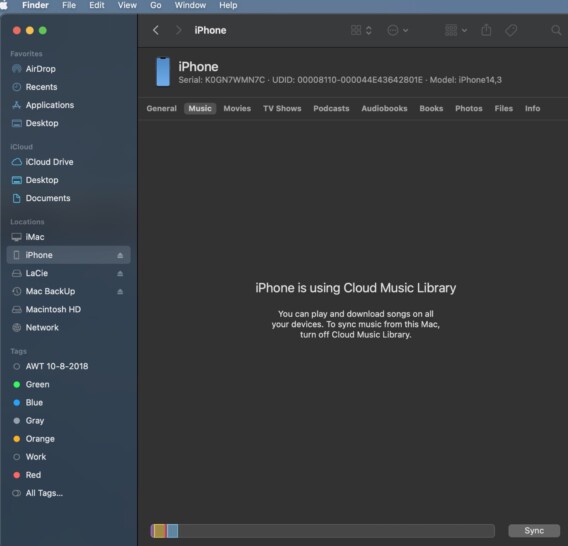Open the group-by options dropdown
Screen dimensions: 568x546
pyautogui.click(x=456, y=30)
